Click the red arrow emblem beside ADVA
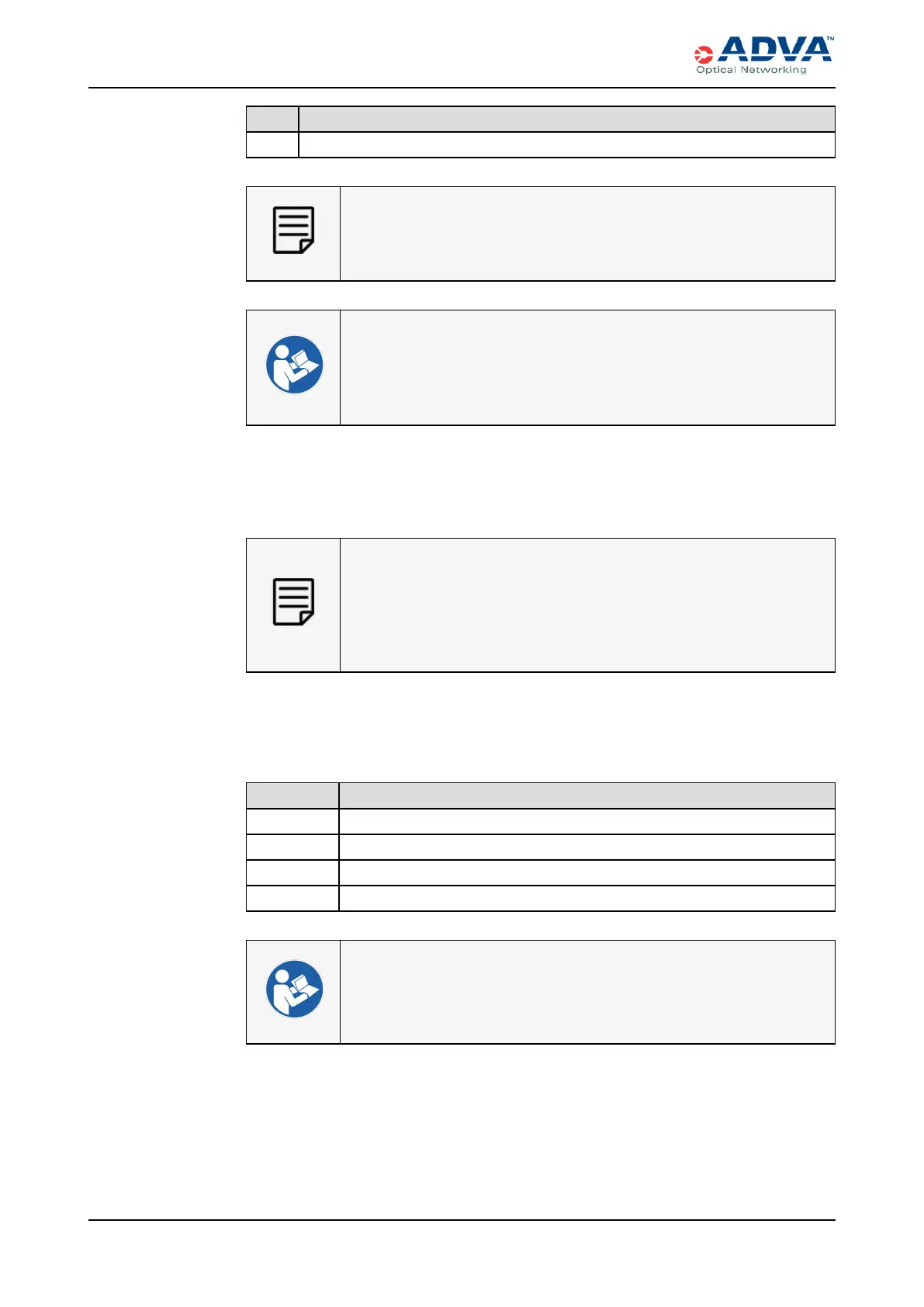 tap(703, 54)
